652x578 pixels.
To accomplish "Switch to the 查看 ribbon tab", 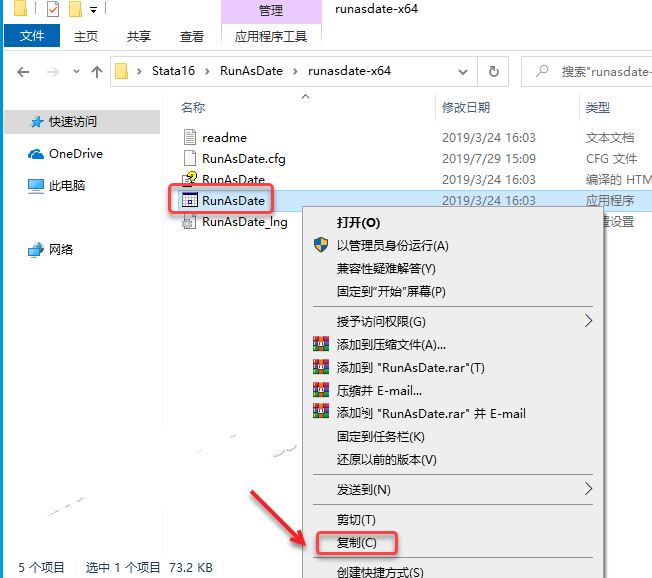I will 192,37.
